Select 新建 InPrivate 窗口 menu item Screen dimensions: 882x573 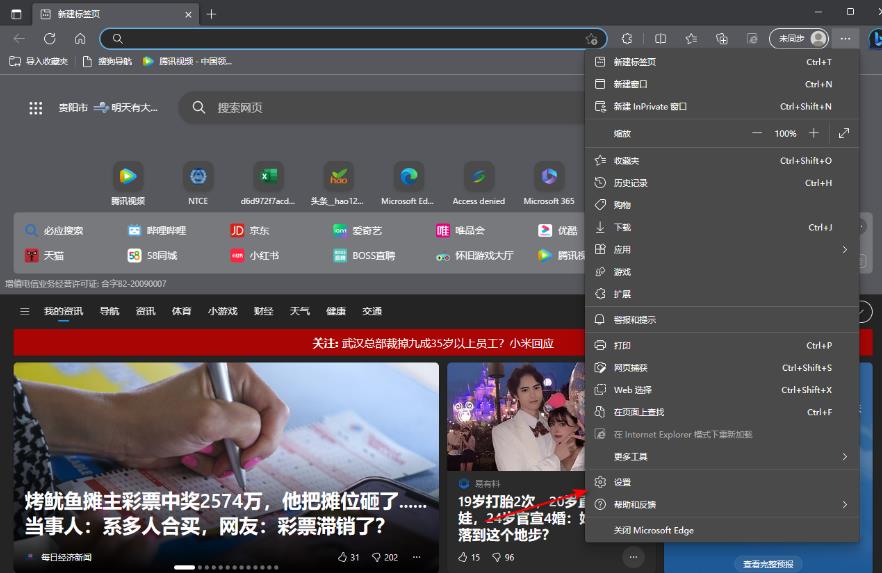point(722,106)
